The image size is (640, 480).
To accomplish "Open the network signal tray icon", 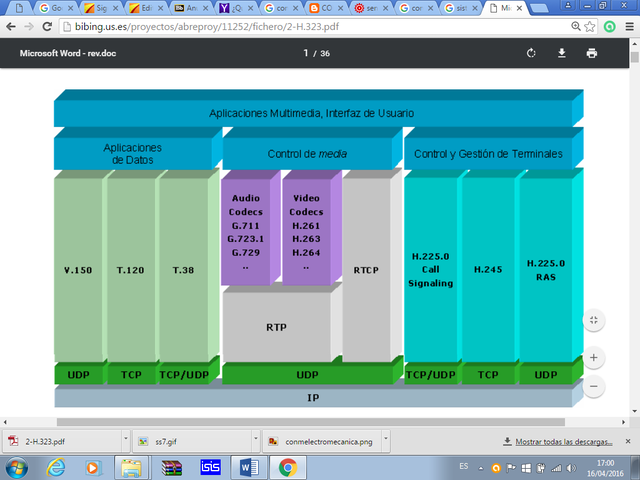I will coord(556,468).
